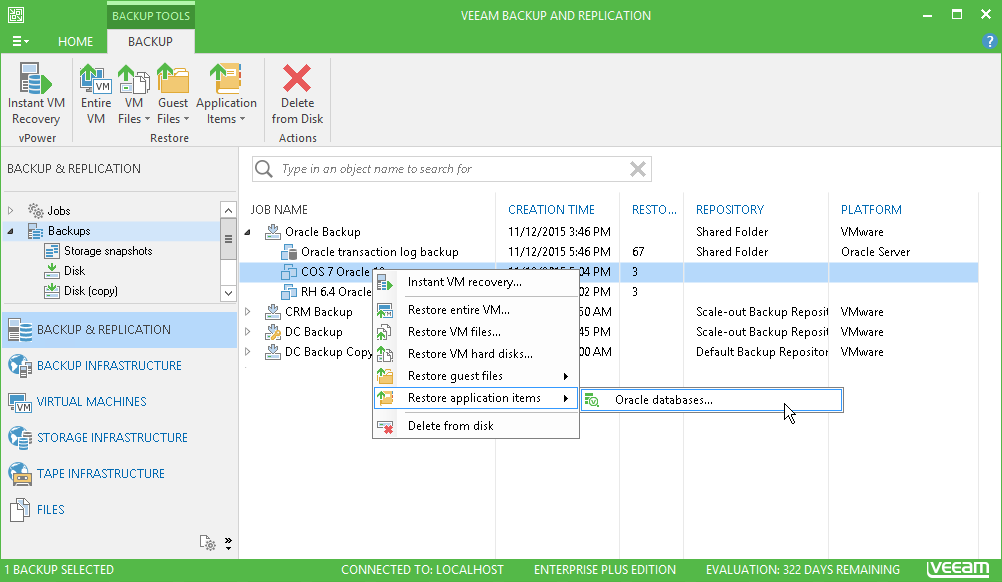Open the Restore application items submenu
This screenshot has height=582, width=1002.
476,398
